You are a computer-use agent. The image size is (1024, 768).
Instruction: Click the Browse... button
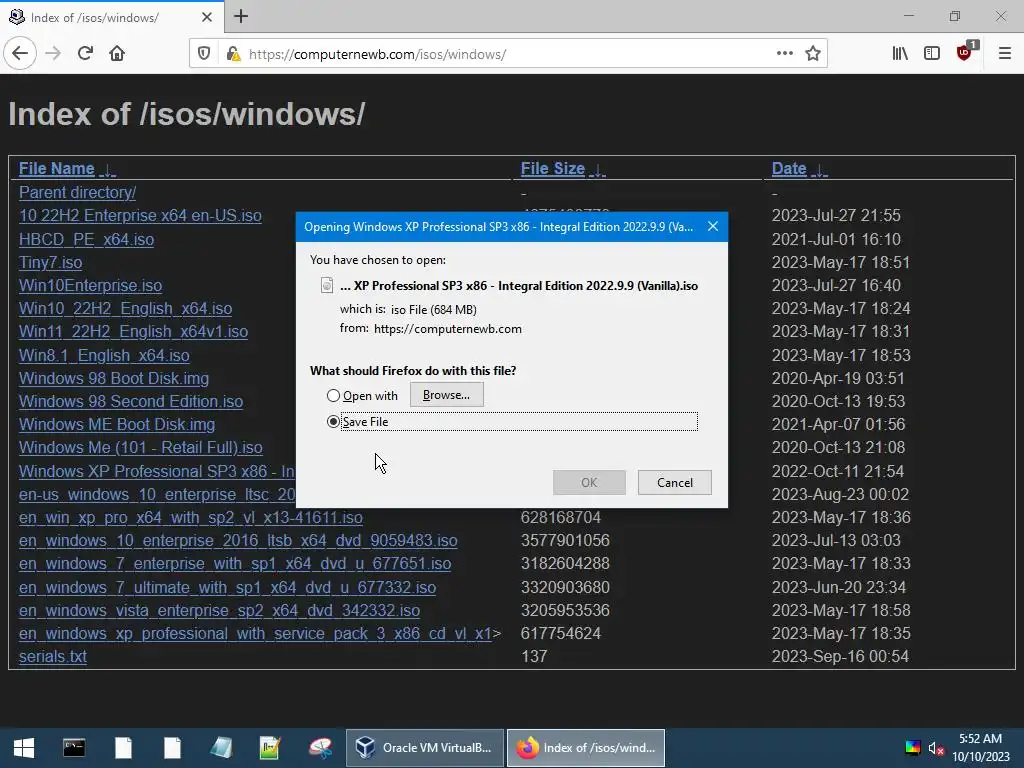[447, 395]
